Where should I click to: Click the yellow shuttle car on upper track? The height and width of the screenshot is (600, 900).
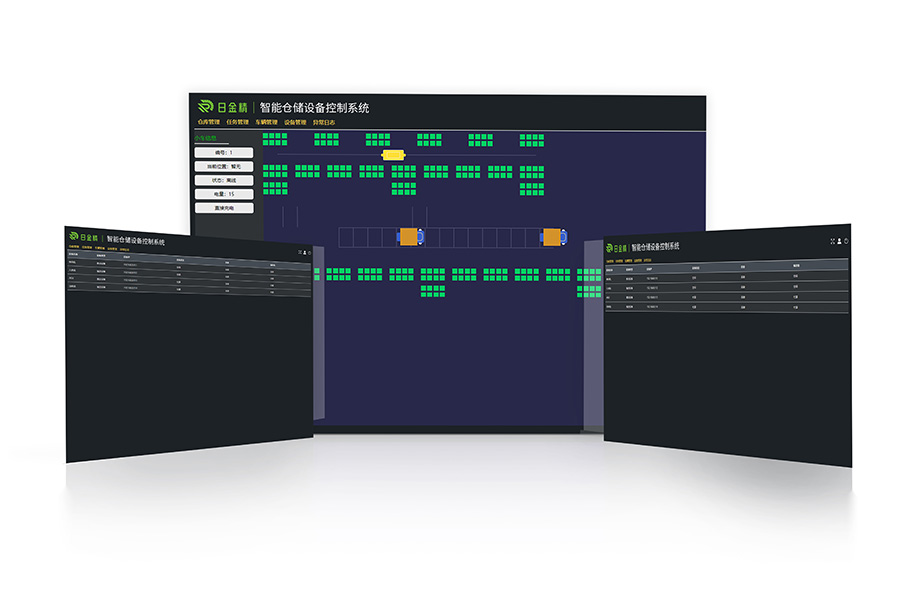click(393, 155)
